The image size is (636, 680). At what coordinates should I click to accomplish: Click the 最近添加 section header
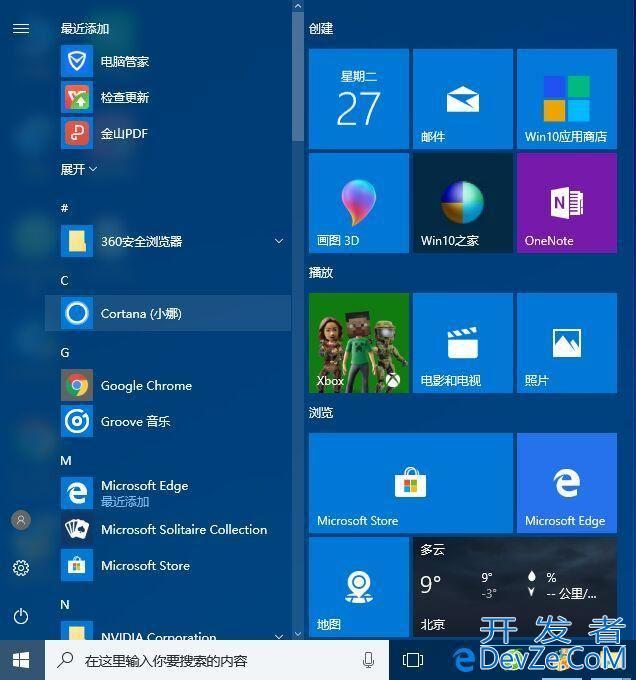point(85,29)
